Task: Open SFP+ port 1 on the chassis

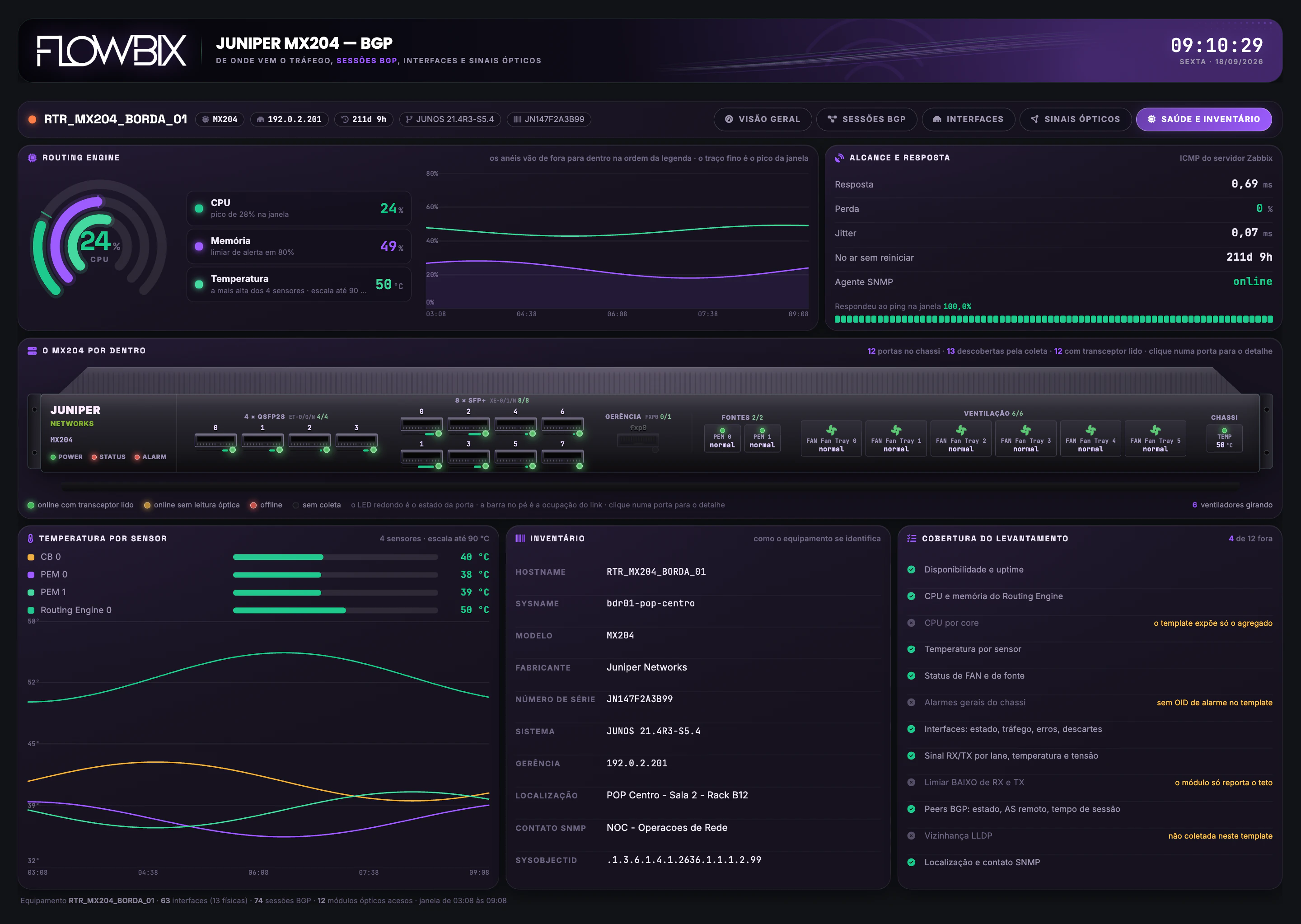Action: point(421,457)
